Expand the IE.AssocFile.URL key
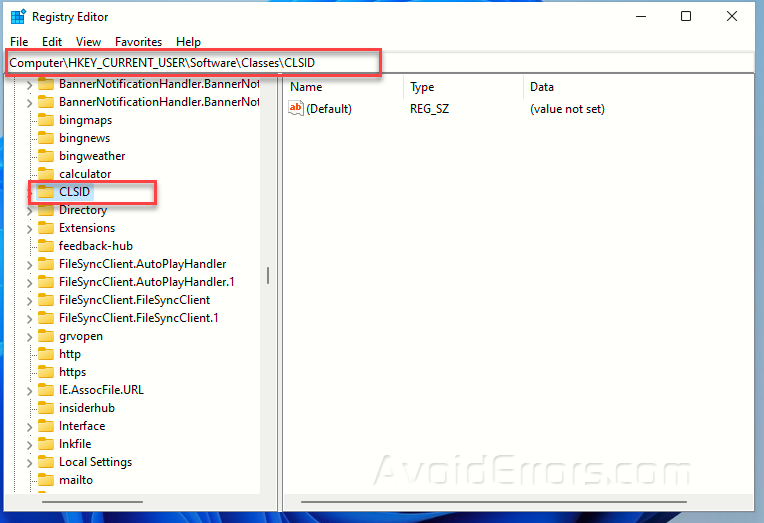This screenshot has width=764, height=523. pyautogui.click(x=29, y=390)
